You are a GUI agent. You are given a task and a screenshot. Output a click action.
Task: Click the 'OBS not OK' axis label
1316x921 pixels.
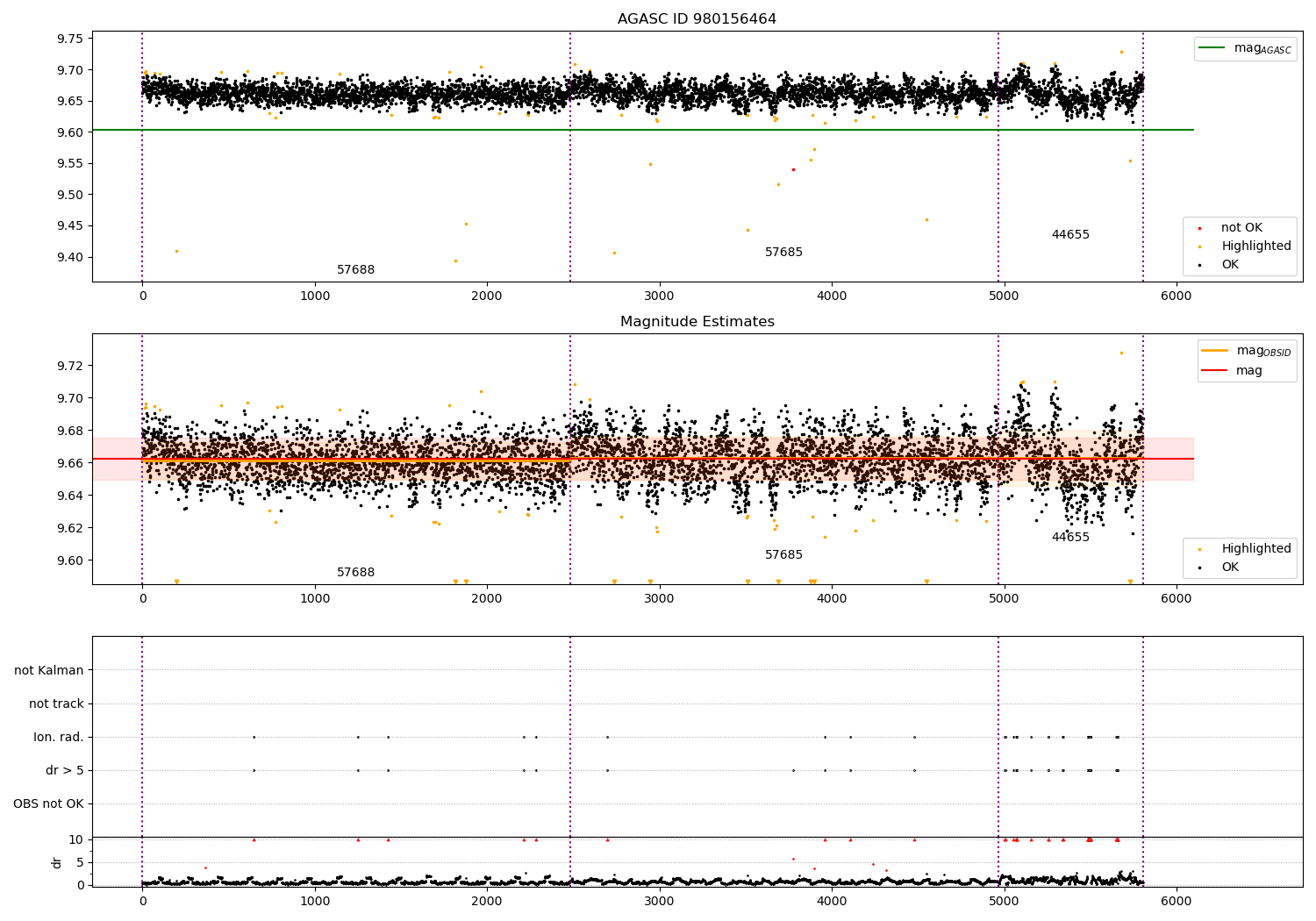(x=48, y=803)
